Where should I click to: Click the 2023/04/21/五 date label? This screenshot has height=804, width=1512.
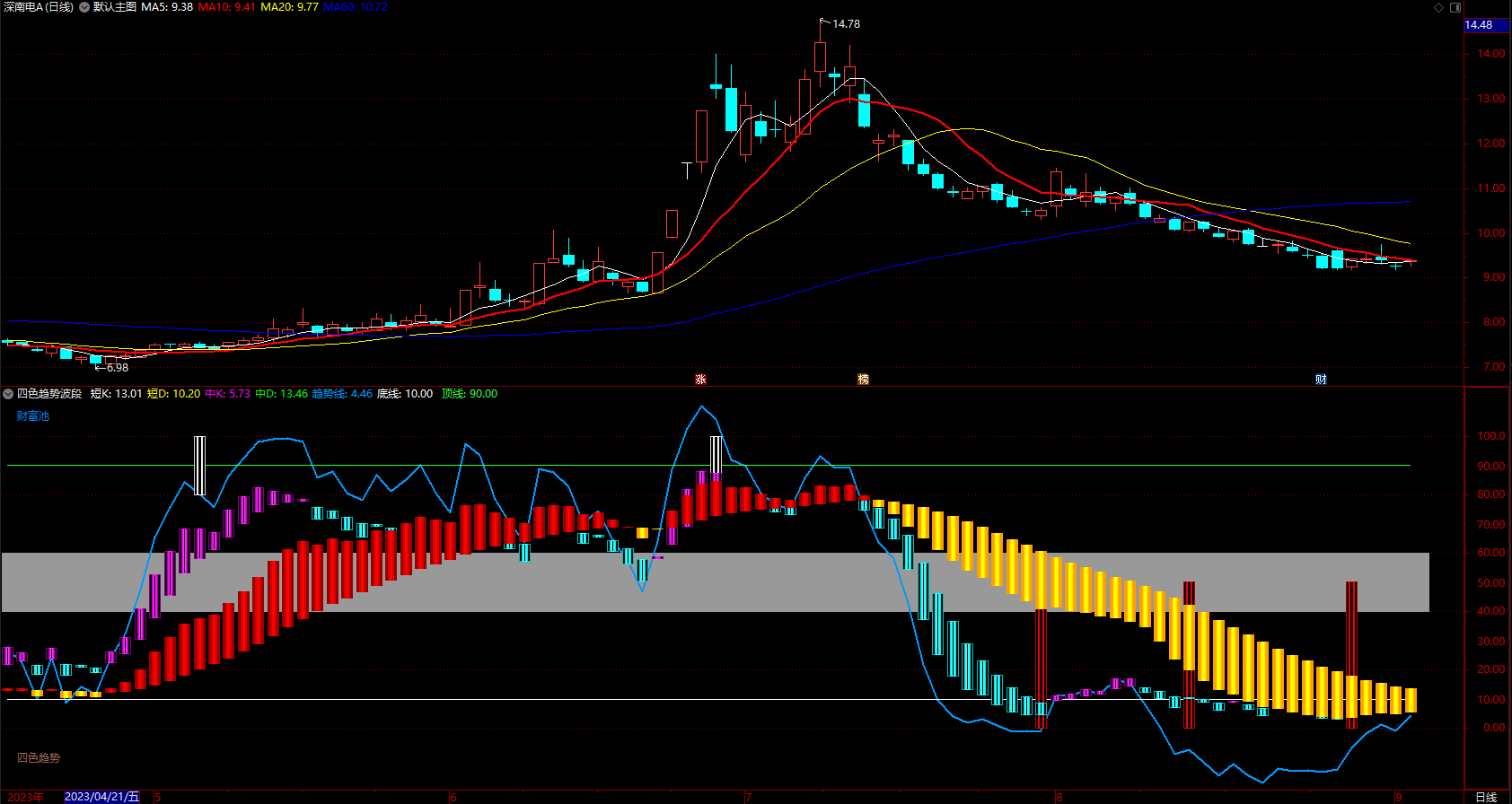pyautogui.click(x=102, y=797)
